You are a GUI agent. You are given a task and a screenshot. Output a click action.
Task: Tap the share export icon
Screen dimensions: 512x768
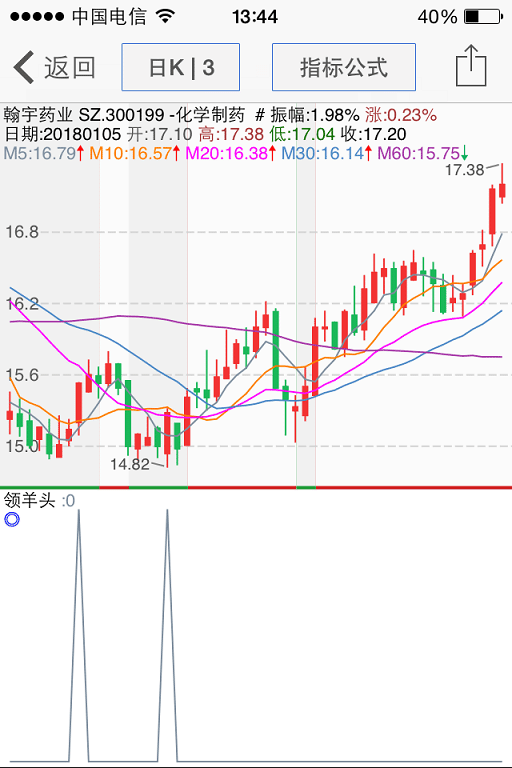pos(471,66)
